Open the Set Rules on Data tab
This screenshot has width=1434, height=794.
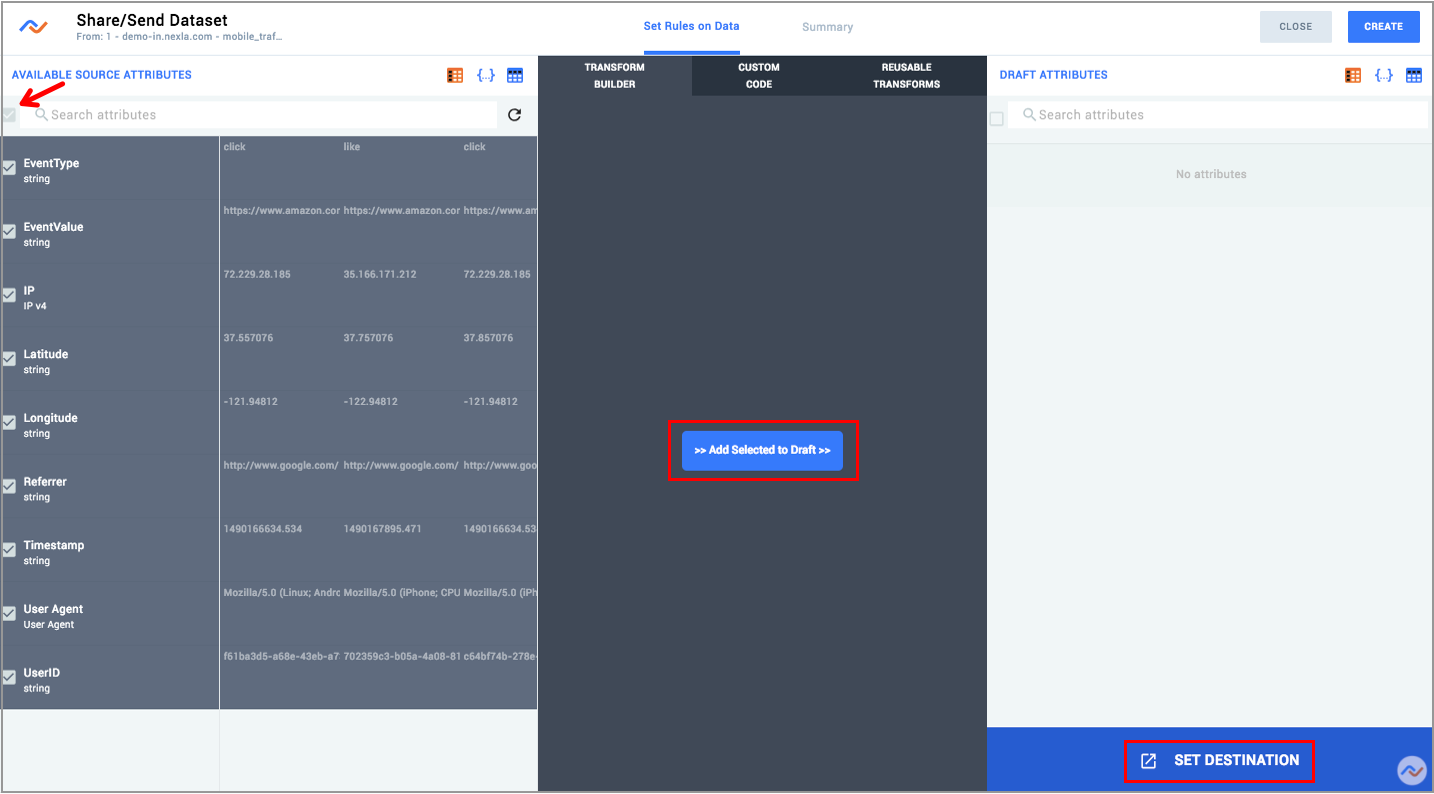(691, 26)
